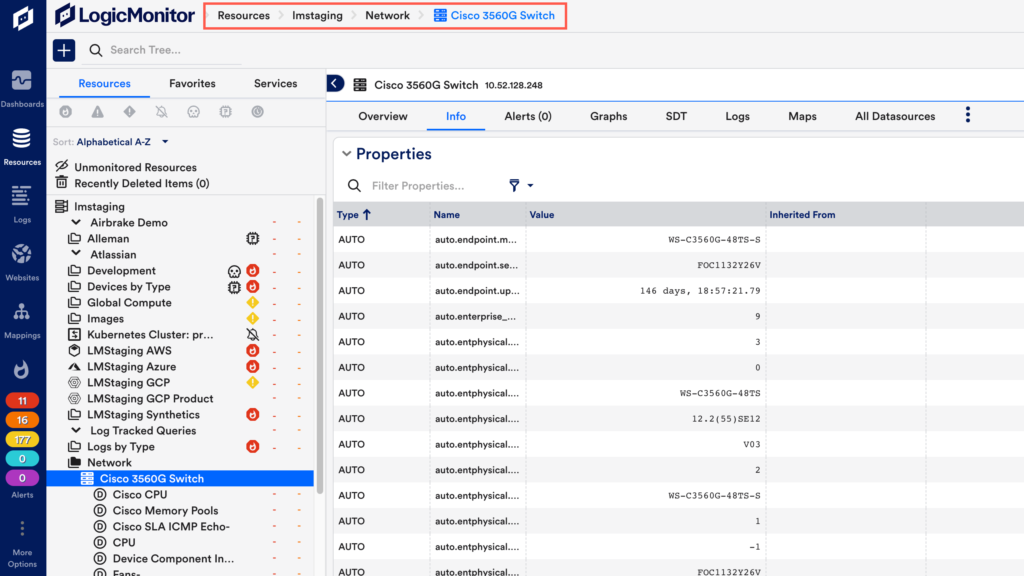Open Recently Deleted Items (0)

[x=142, y=184]
